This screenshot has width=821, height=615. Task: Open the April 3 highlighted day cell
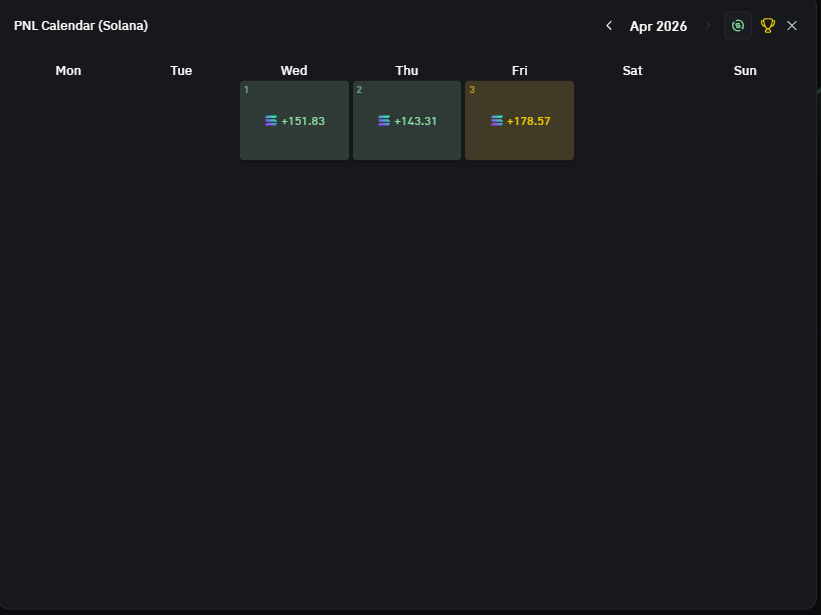point(519,120)
